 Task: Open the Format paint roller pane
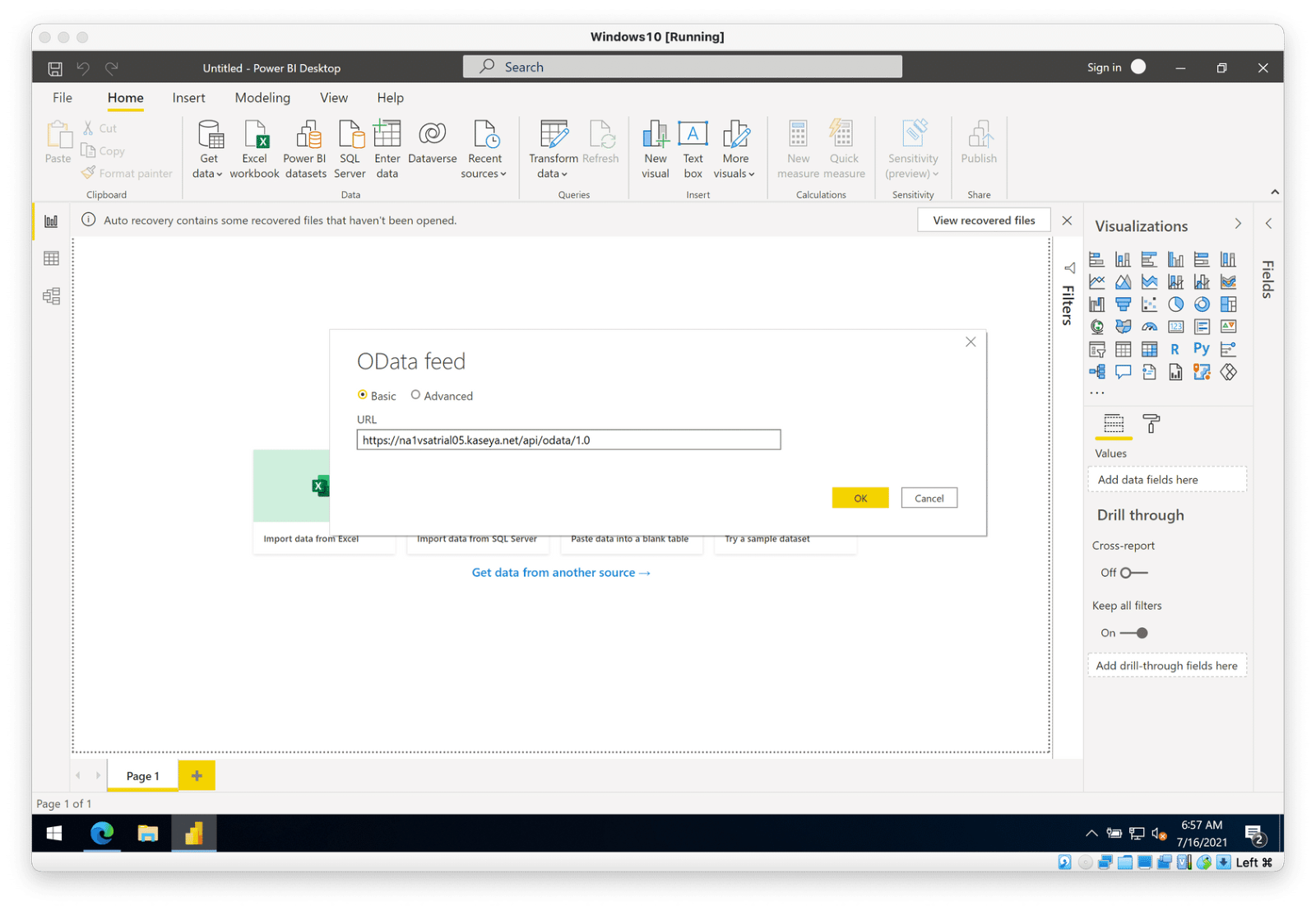coord(1151,424)
